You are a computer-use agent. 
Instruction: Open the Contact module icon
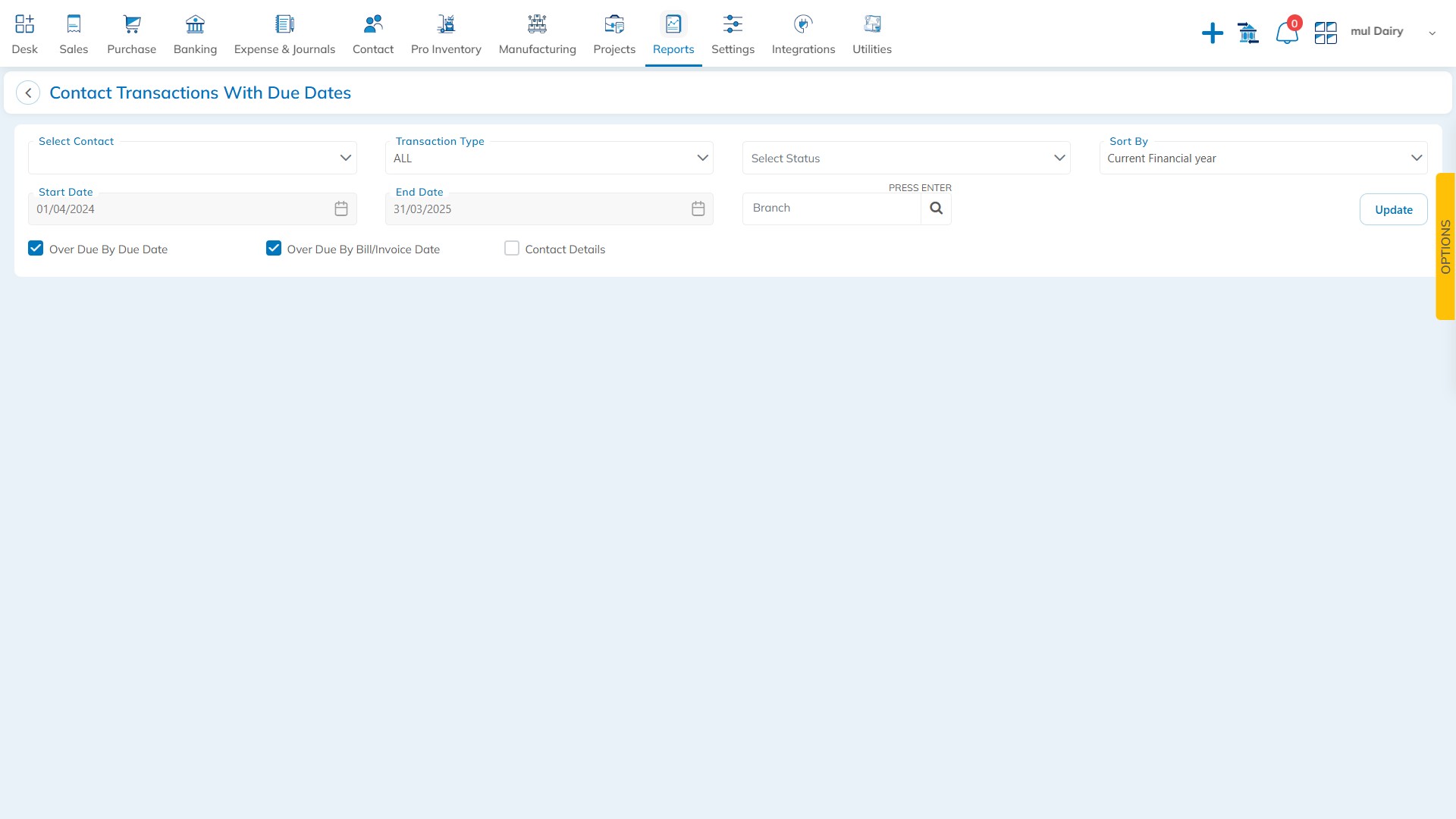pos(373,24)
